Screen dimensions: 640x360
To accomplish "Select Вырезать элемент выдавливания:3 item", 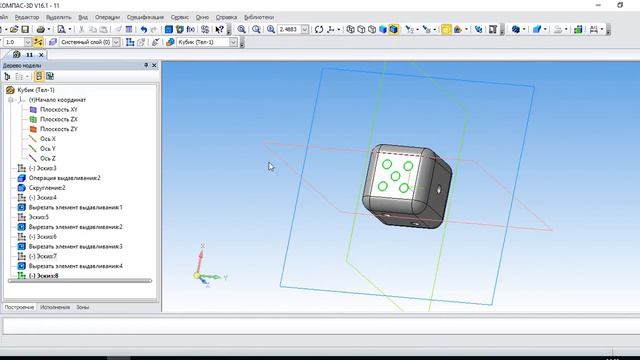I will 76,247.
